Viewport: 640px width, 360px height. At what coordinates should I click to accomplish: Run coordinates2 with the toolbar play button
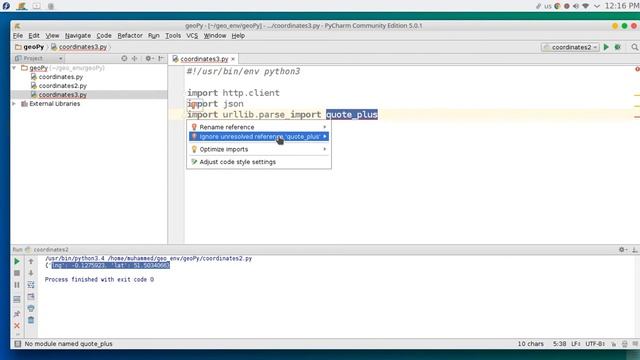tap(606, 47)
